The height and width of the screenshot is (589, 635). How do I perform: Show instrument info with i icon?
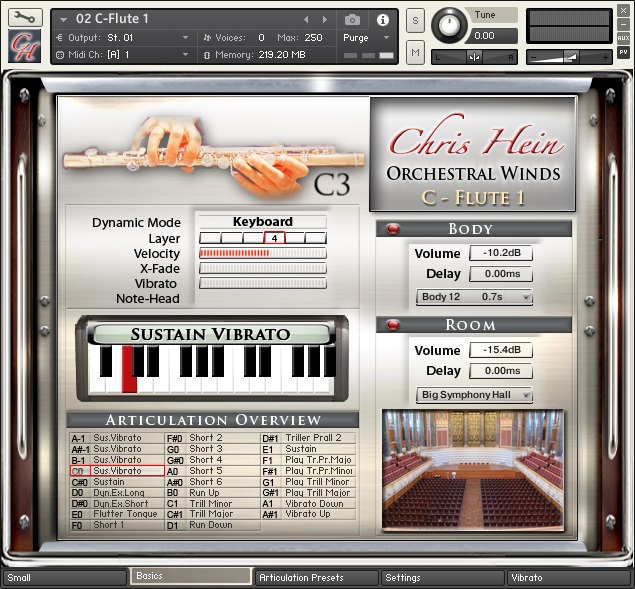(x=382, y=19)
